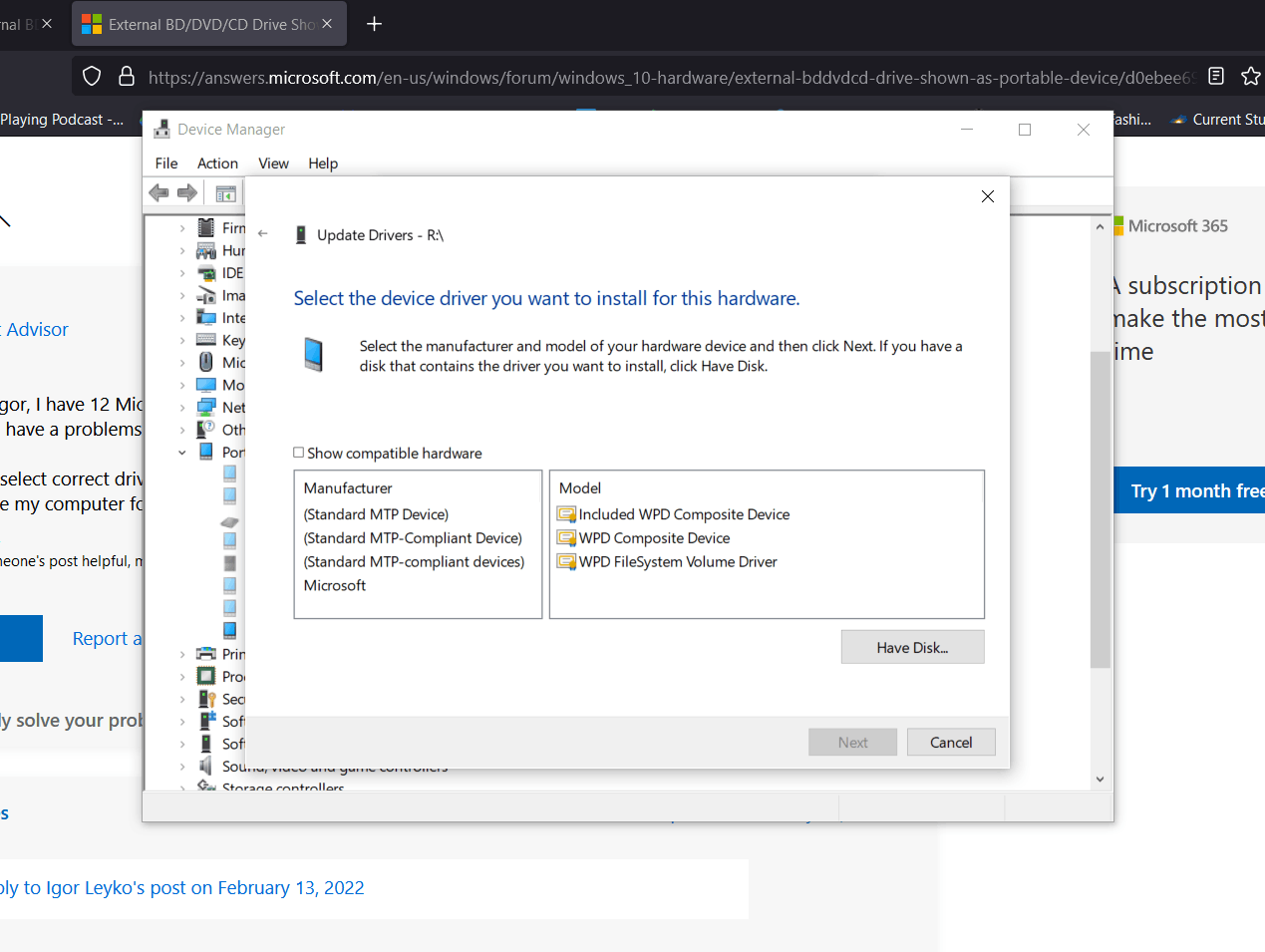The image size is (1265, 952).
Task: Select (Standard MTP Device) manufacturer
Action: click(x=376, y=514)
